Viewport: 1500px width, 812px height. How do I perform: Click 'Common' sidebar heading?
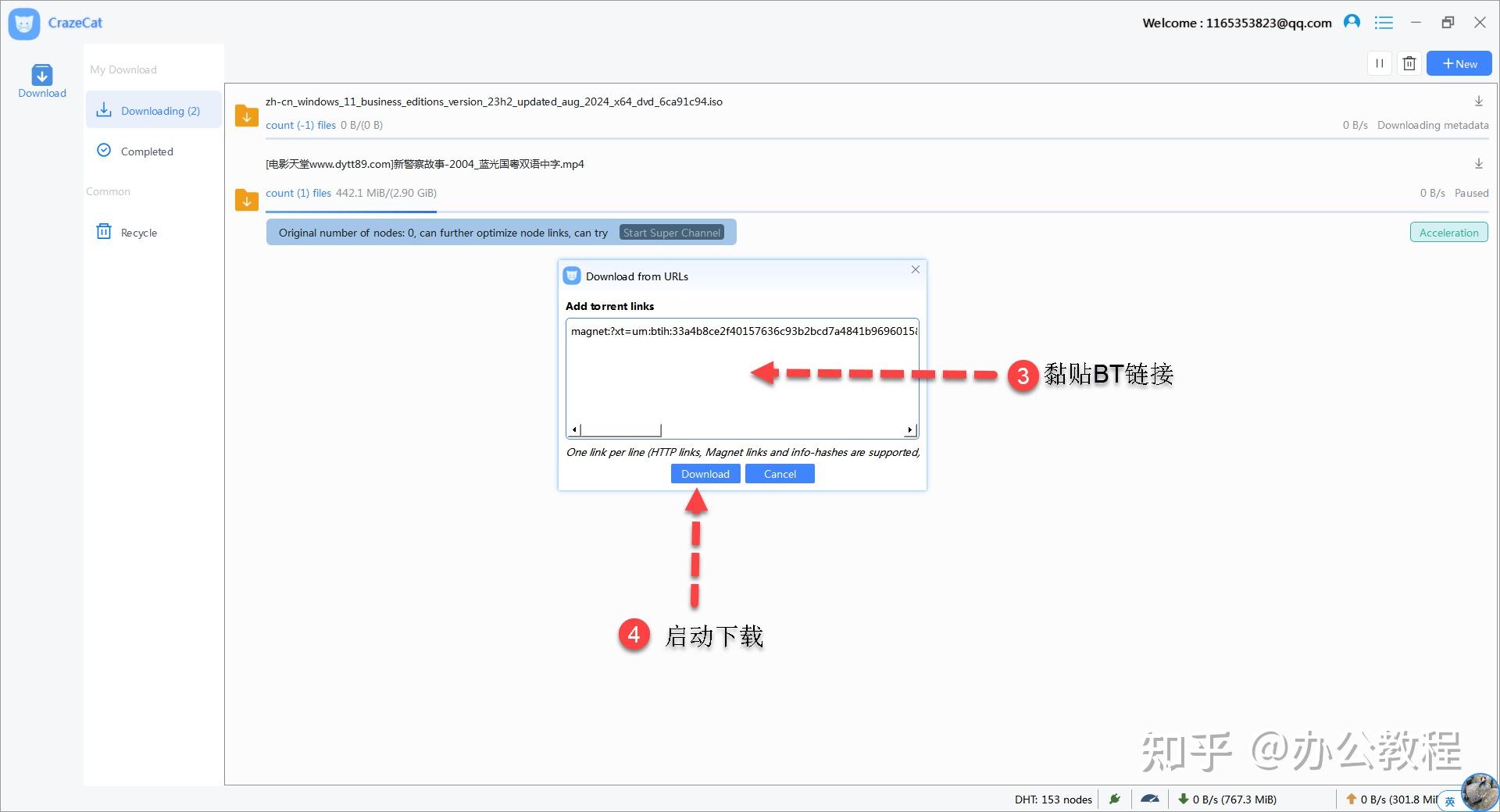pyautogui.click(x=108, y=191)
